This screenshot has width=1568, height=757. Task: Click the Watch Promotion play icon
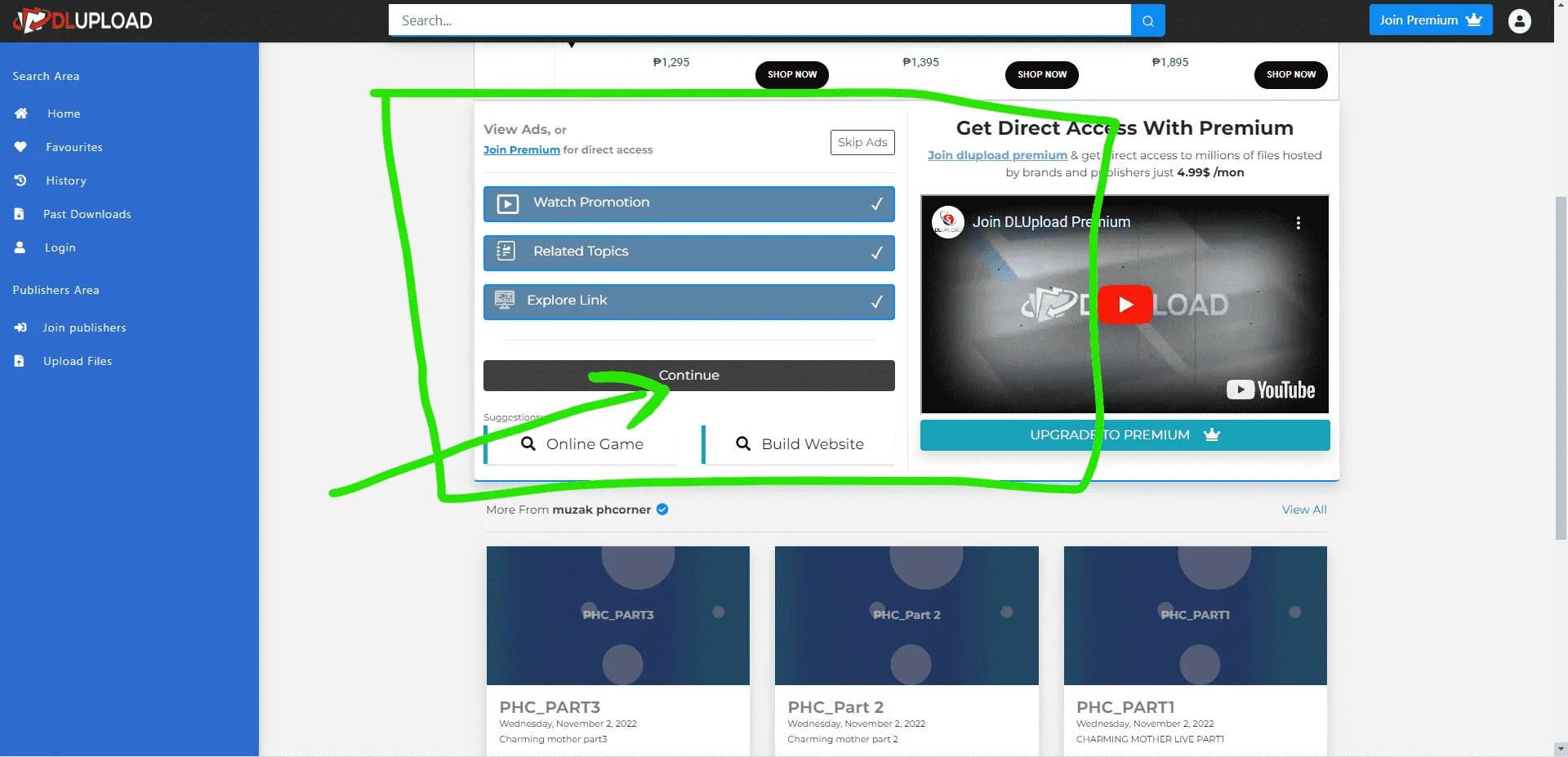click(x=508, y=203)
